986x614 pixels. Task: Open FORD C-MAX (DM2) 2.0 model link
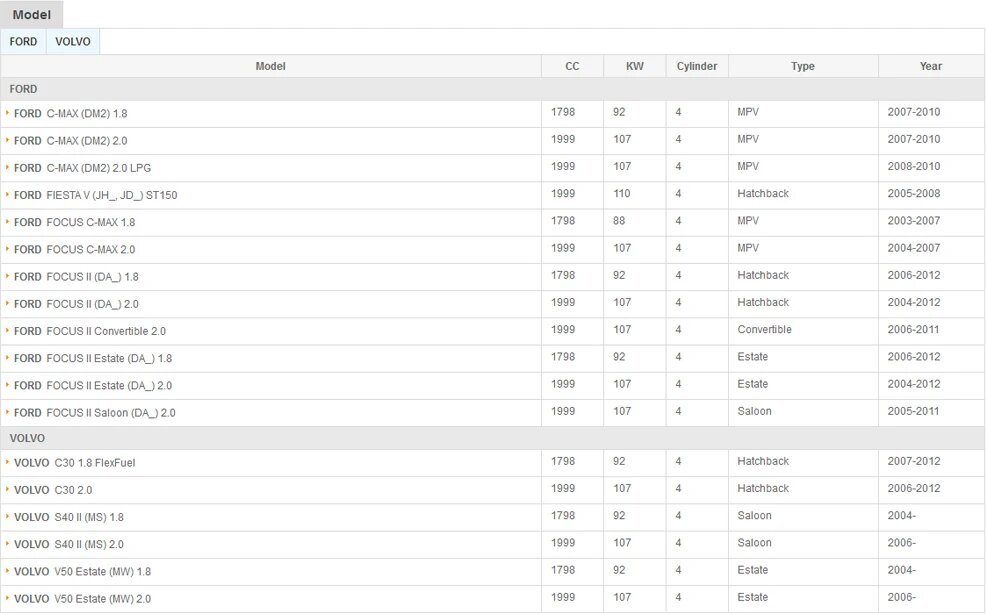tap(70, 141)
